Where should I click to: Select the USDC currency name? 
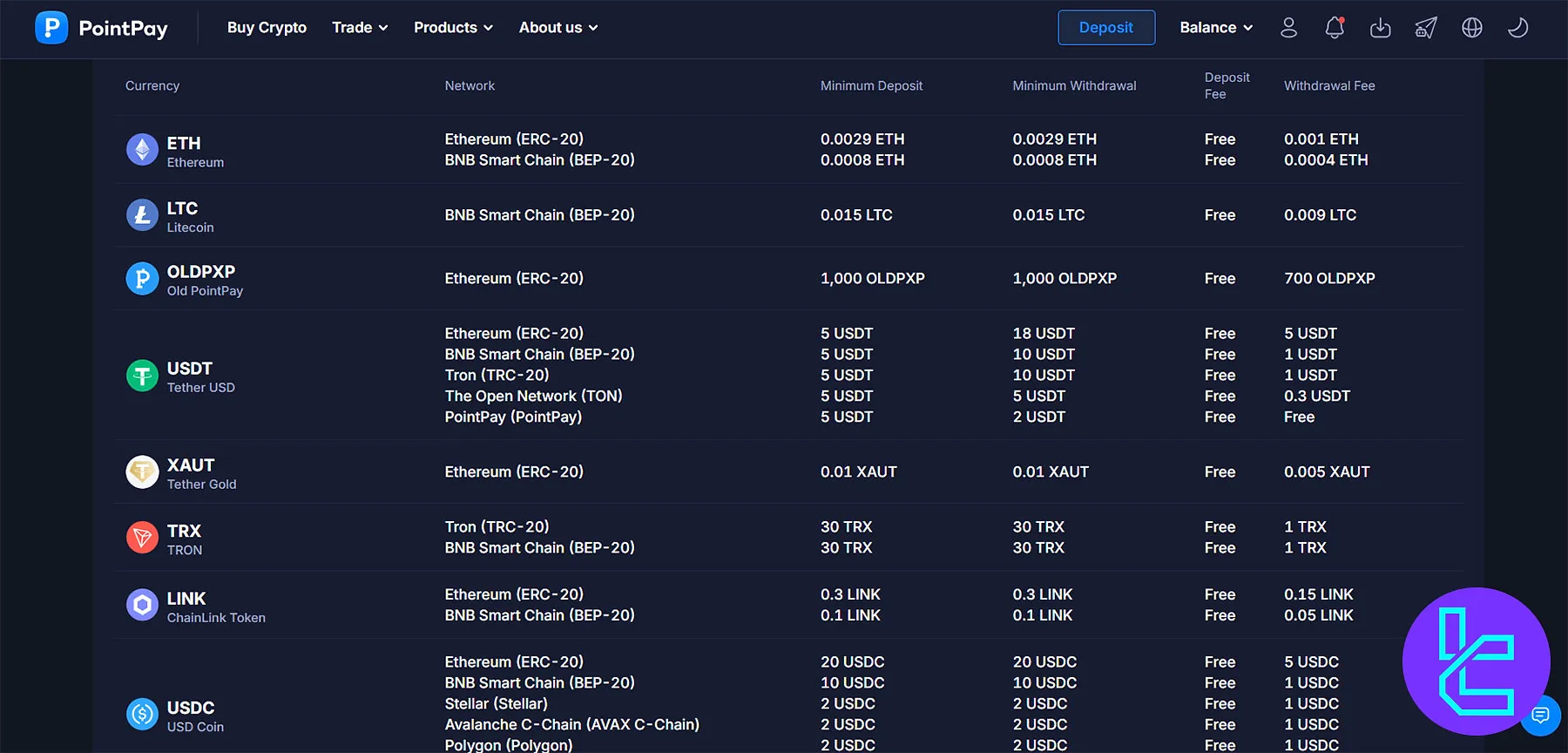point(191,708)
